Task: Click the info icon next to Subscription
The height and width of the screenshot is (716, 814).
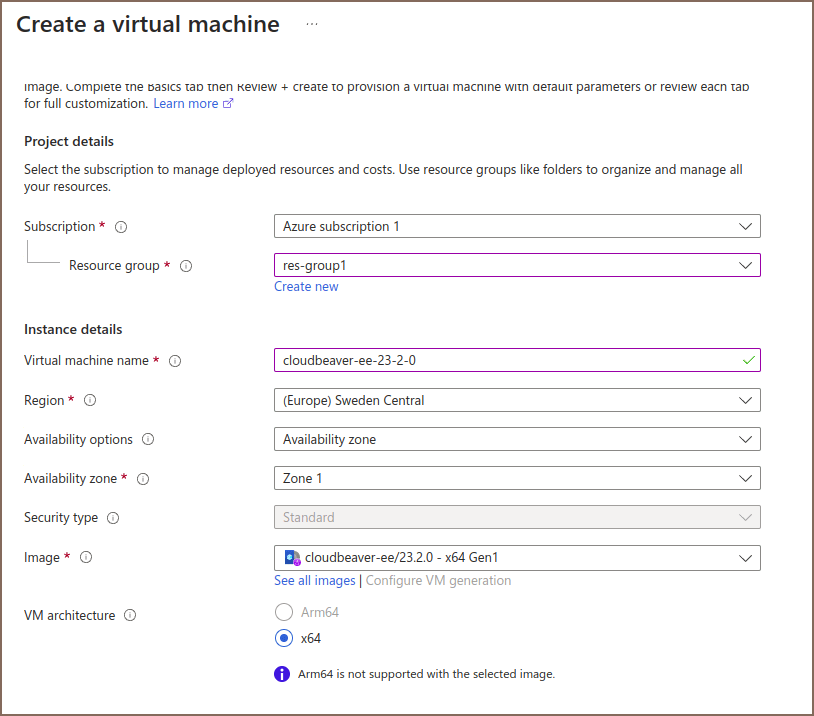Action: [121, 227]
